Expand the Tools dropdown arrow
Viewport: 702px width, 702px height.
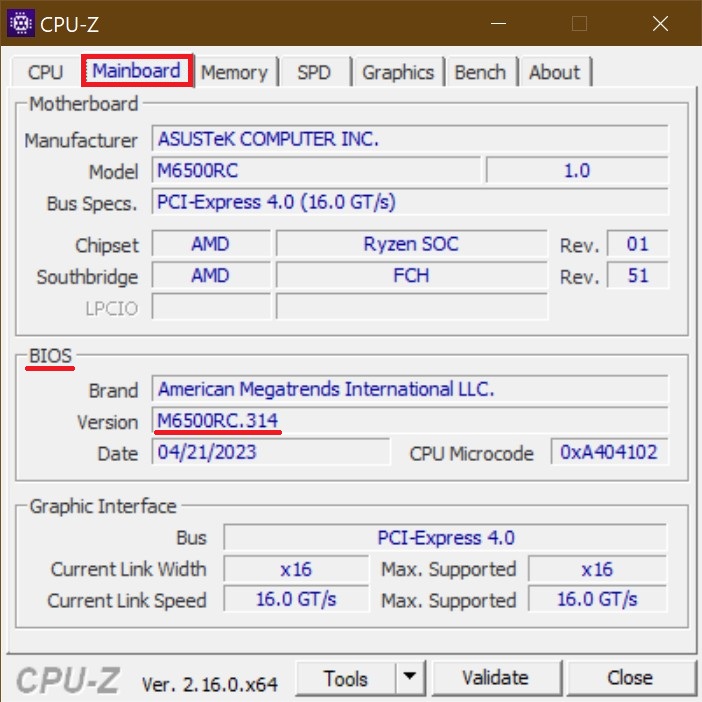pos(409,679)
